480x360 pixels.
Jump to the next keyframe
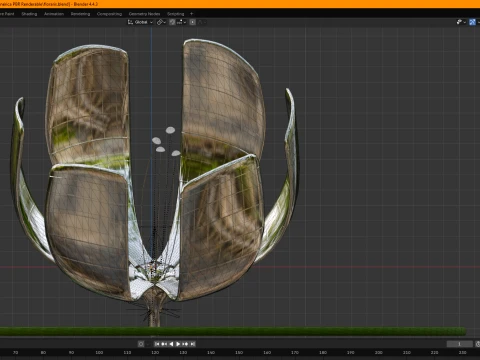tap(185, 344)
